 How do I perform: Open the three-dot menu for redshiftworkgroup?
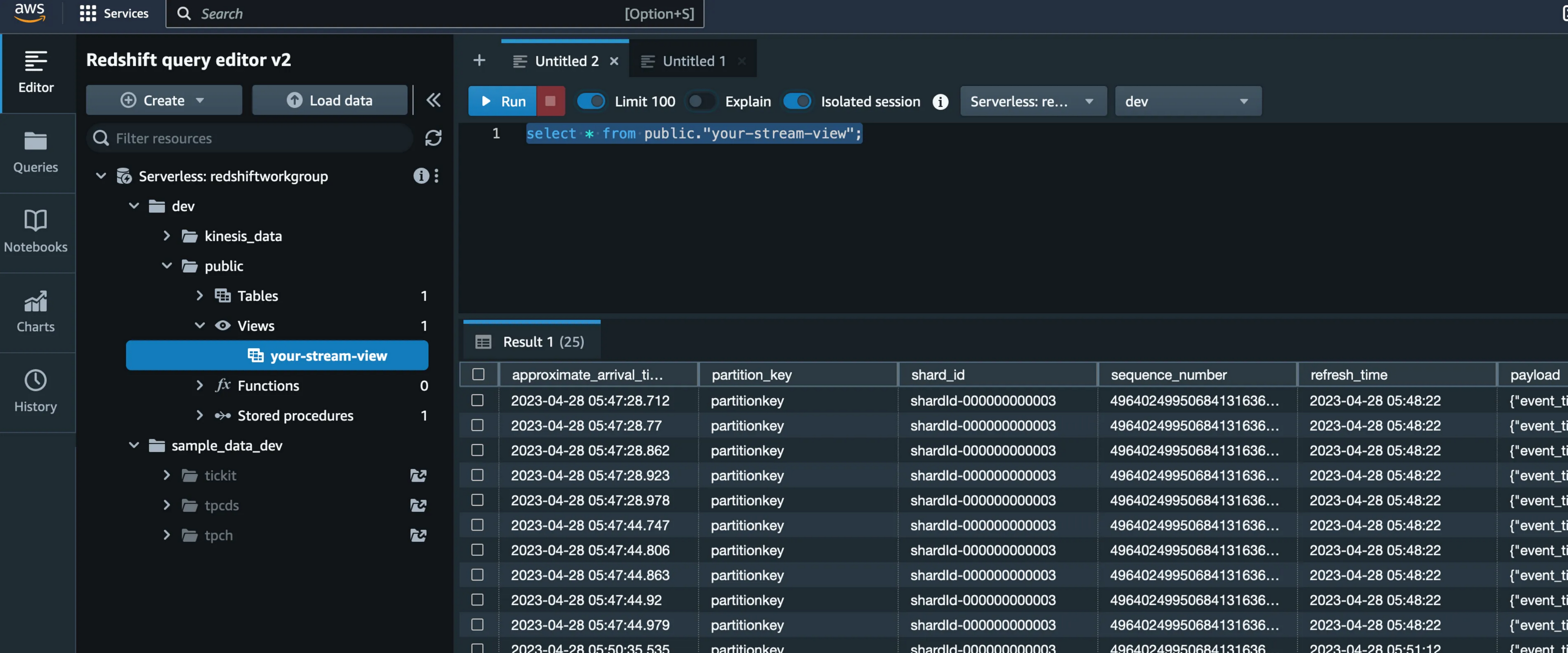[437, 176]
